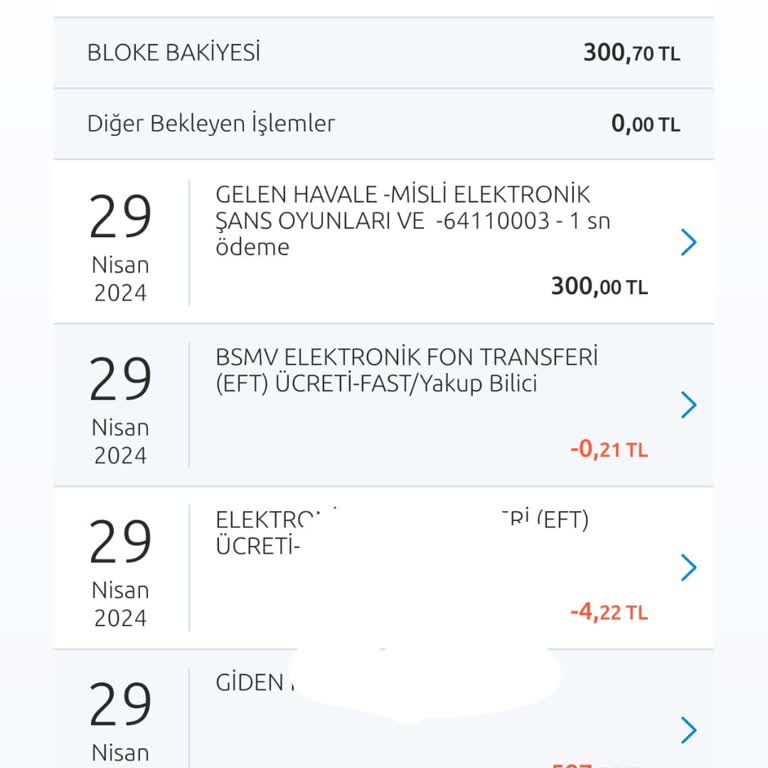Tap the -0,21 TL fee amount
The width and height of the screenshot is (768, 768).
[609, 450]
